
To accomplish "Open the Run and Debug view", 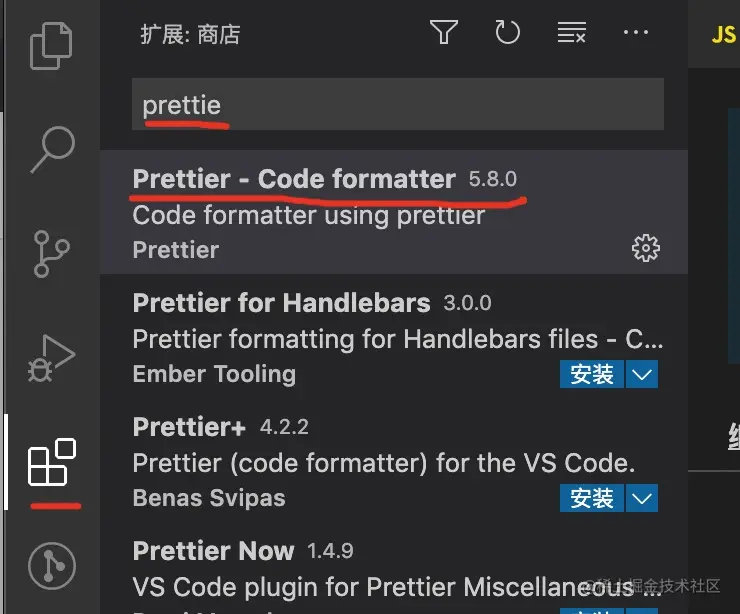I will [x=51, y=357].
